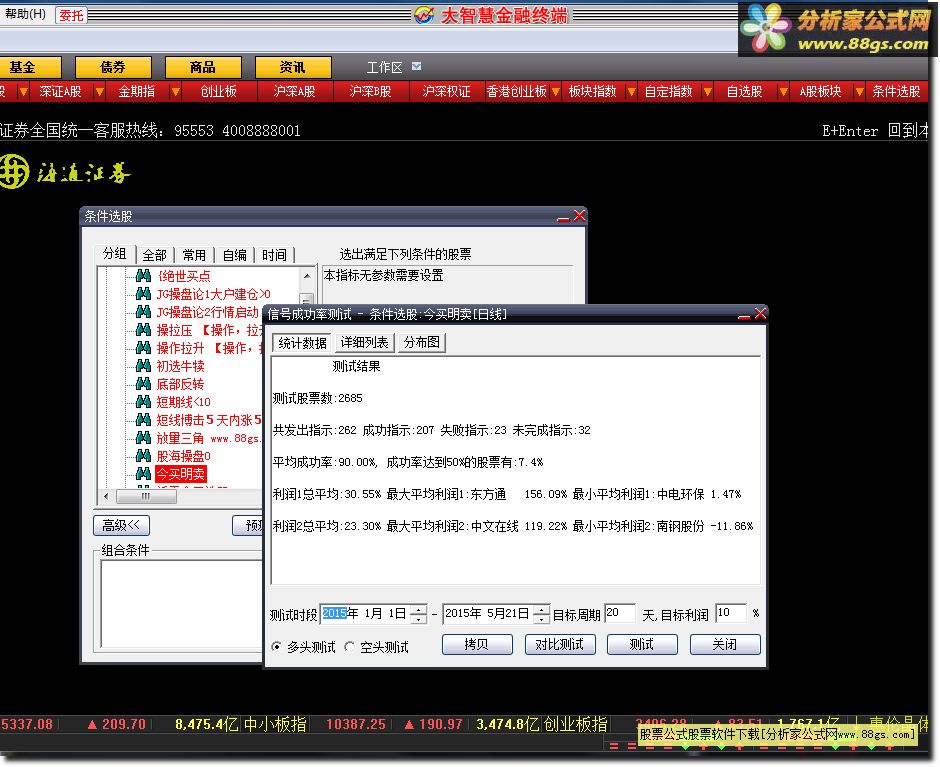This screenshot has height=767, width=940.
Task: Open the 商品 yellow tab
Action: (x=203, y=67)
